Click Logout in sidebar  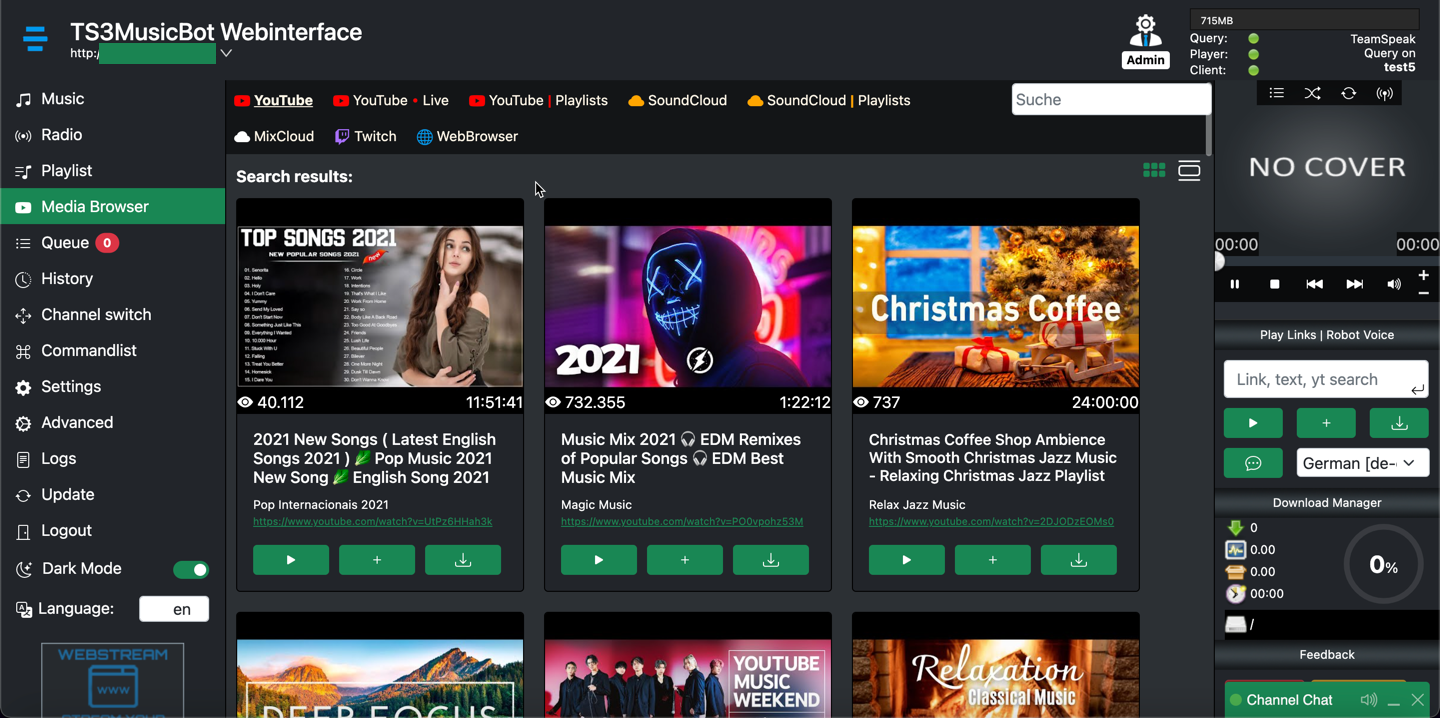[112, 531]
